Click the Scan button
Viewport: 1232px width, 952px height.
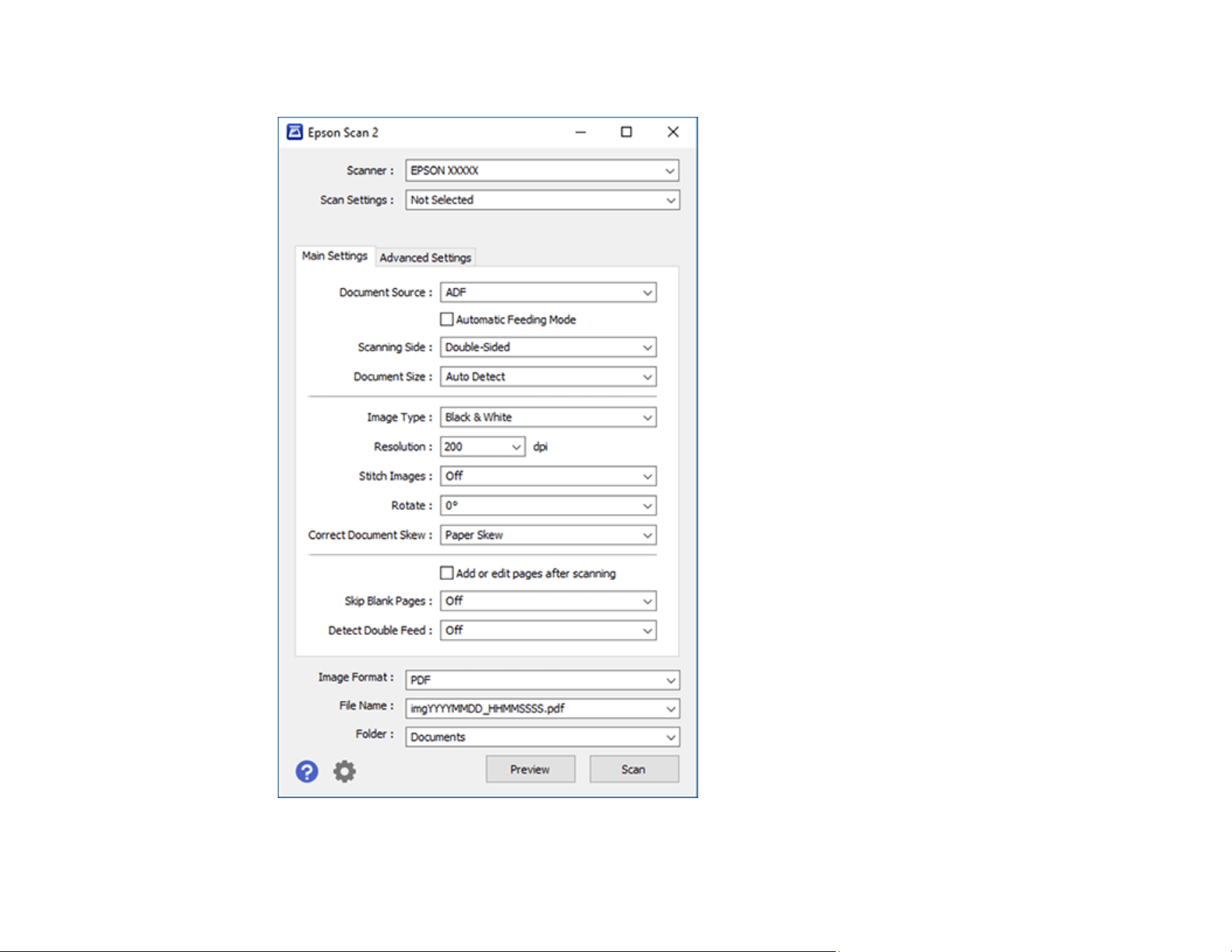coord(634,769)
